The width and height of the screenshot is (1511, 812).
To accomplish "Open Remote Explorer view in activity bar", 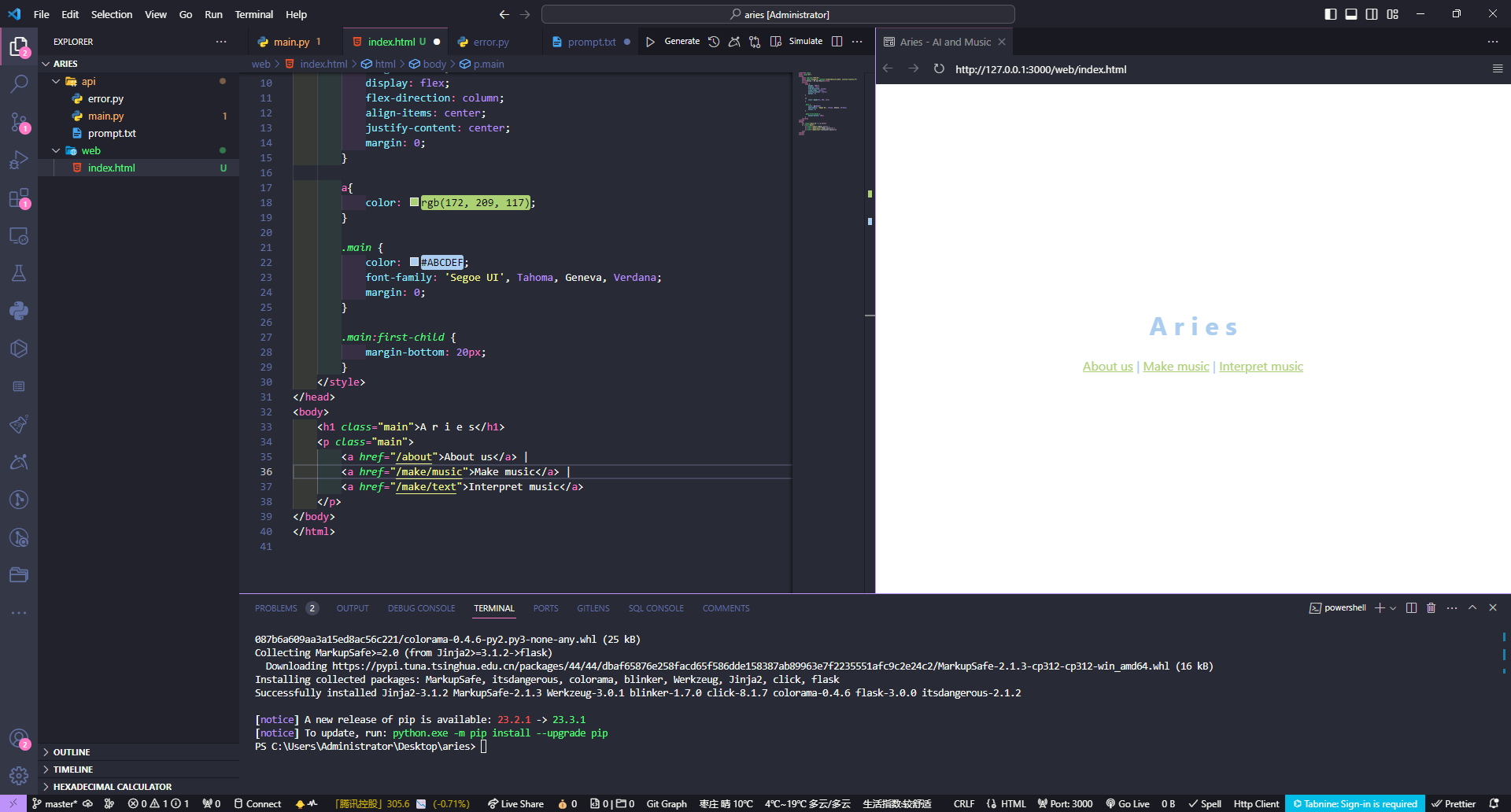I will coord(19,235).
